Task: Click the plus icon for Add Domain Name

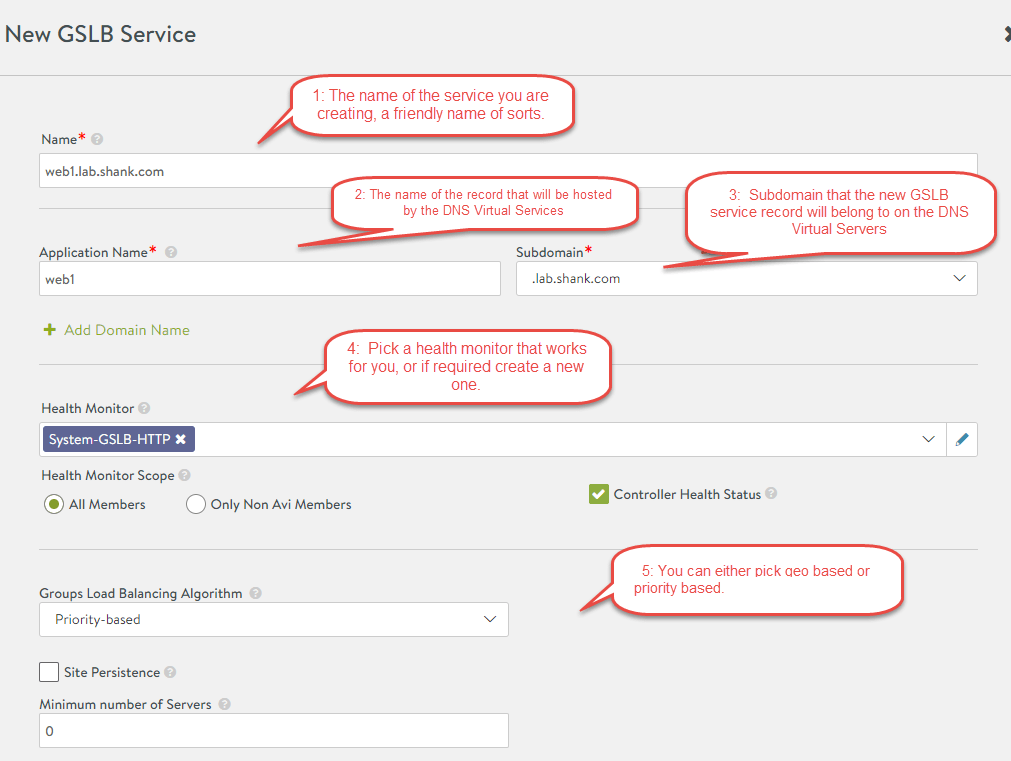Action: (x=50, y=330)
